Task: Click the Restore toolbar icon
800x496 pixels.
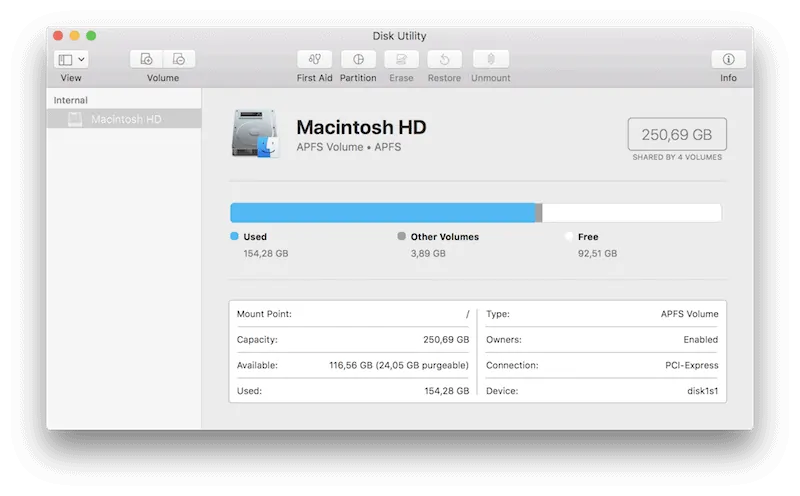Action: [x=444, y=60]
